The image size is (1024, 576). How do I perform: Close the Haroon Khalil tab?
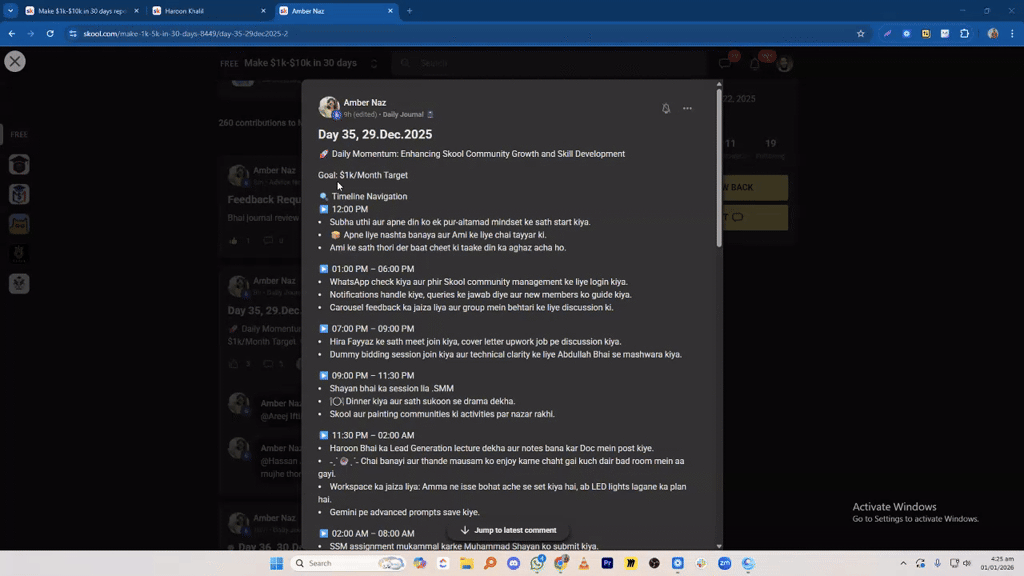[263, 11]
